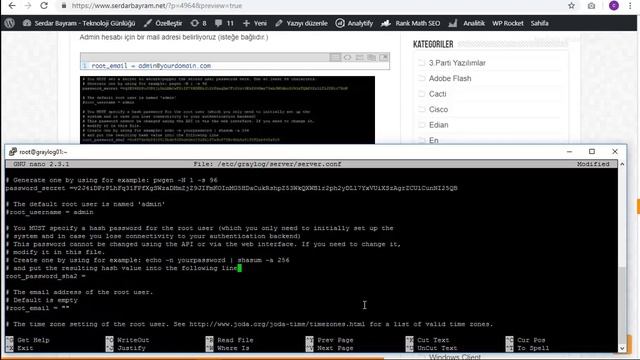
Task: Open the 3.Parti Yazılımlar category
Action: [x=457, y=63]
